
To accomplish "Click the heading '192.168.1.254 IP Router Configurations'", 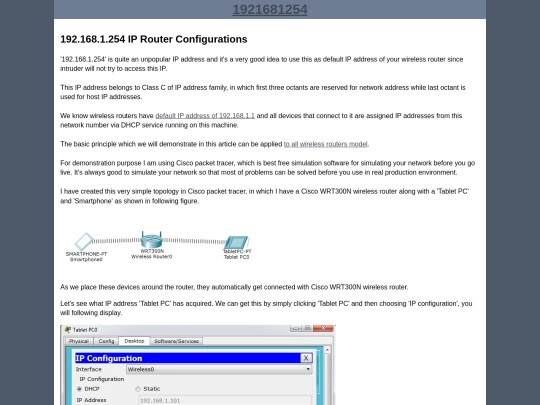I will point(154,39).
